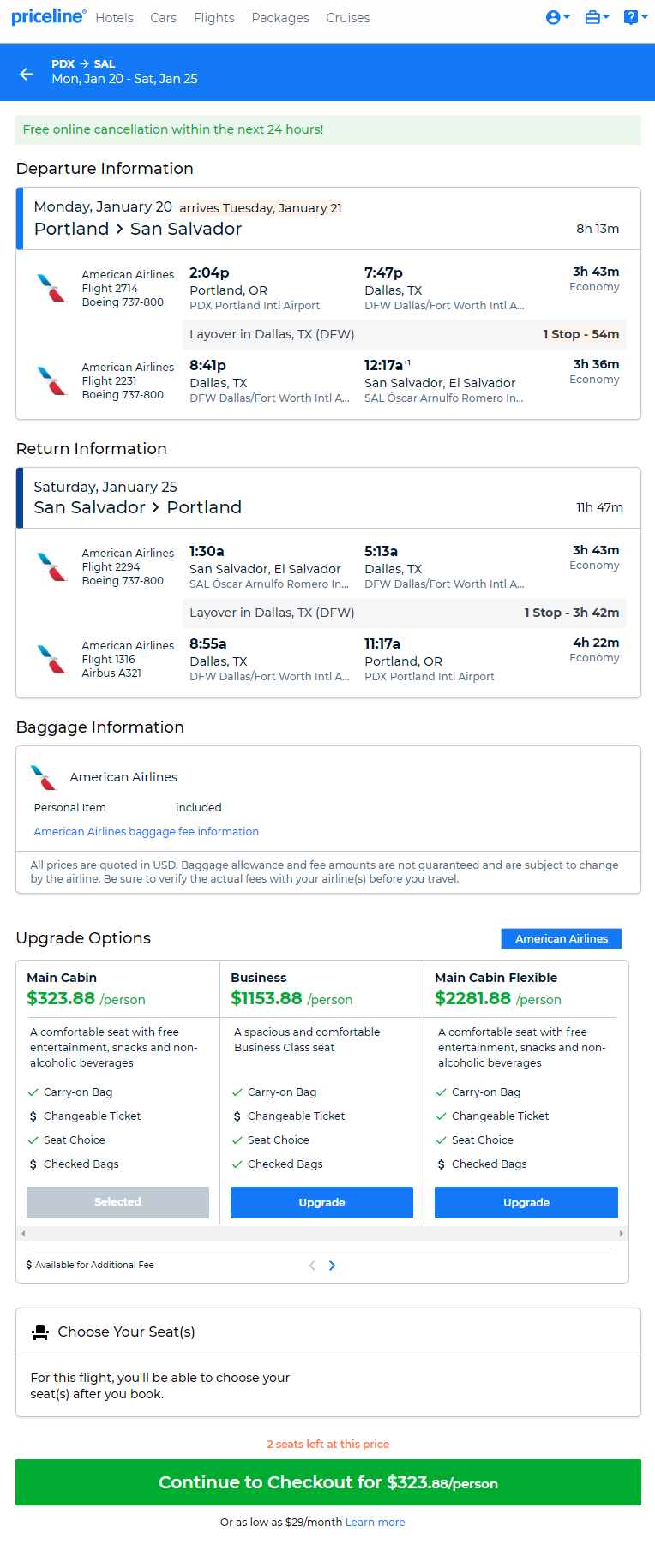Open the help question mark menu

pyautogui.click(x=635, y=17)
